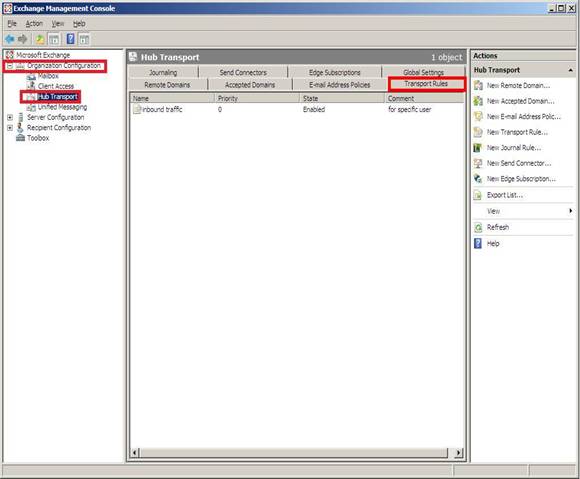Collapse the Organization Configuration node

pyautogui.click(x=10, y=66)
